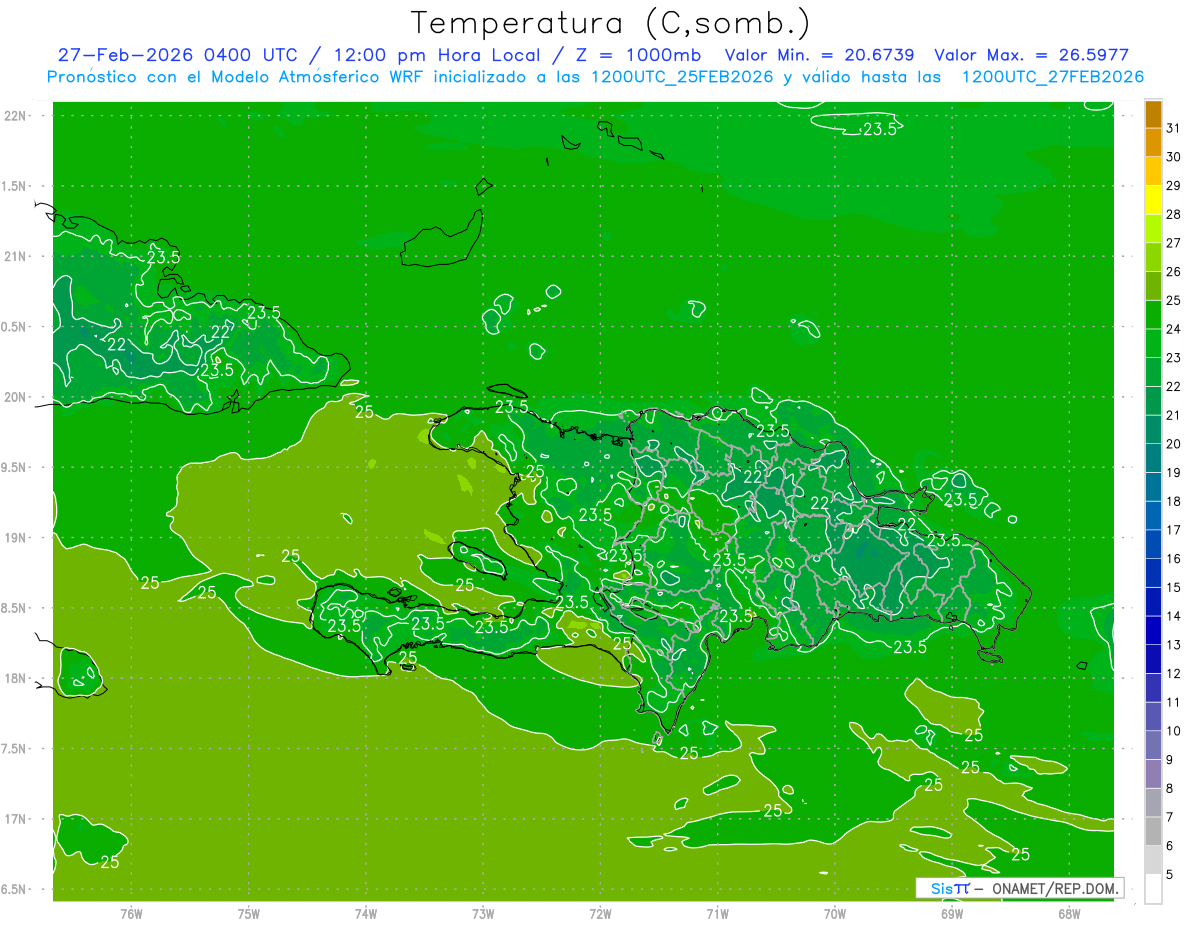Select the legend swatch between 14 and 15
Image resolution: width=1200 pixels, height=927 pixels.
point(1154,603)
